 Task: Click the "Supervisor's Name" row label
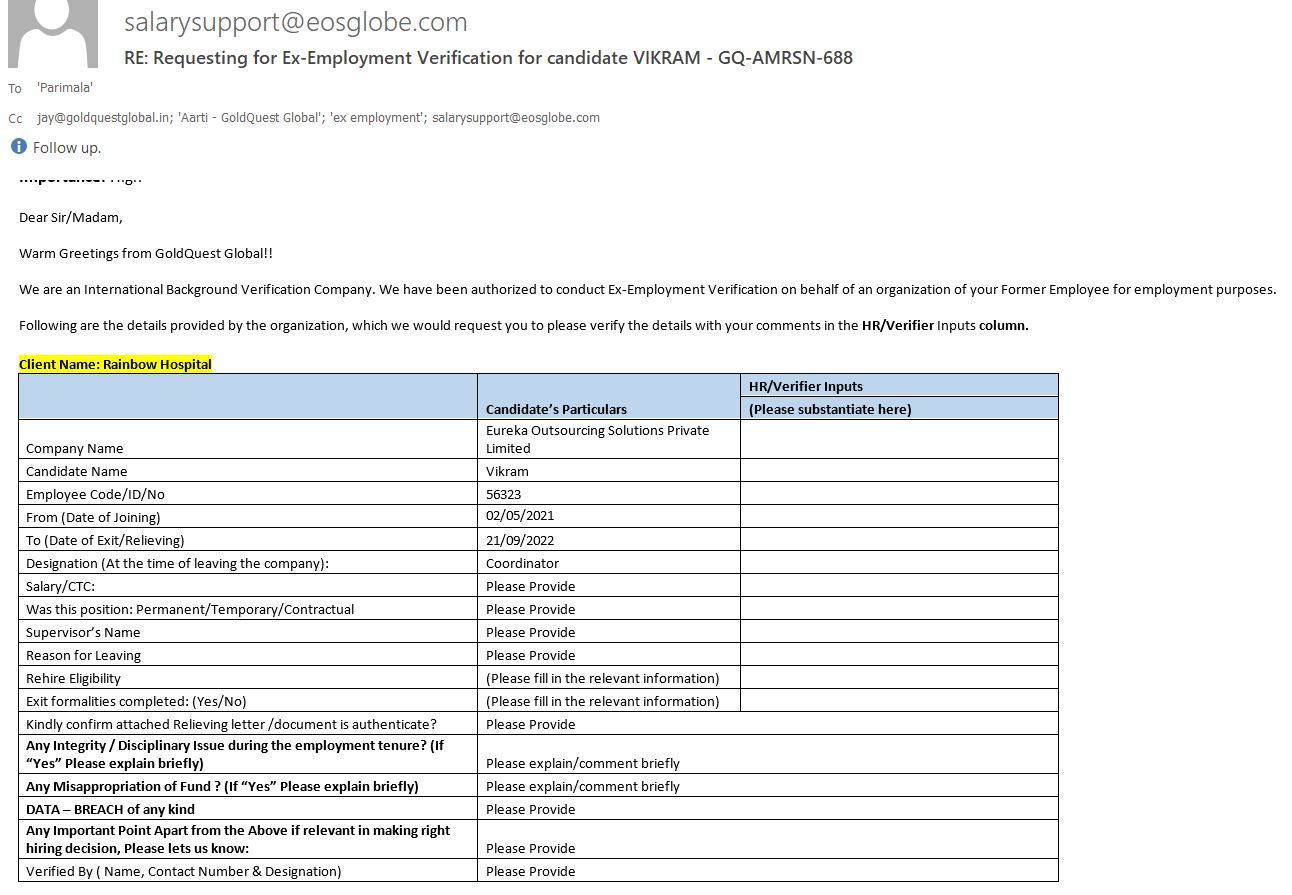coord(83,632)
